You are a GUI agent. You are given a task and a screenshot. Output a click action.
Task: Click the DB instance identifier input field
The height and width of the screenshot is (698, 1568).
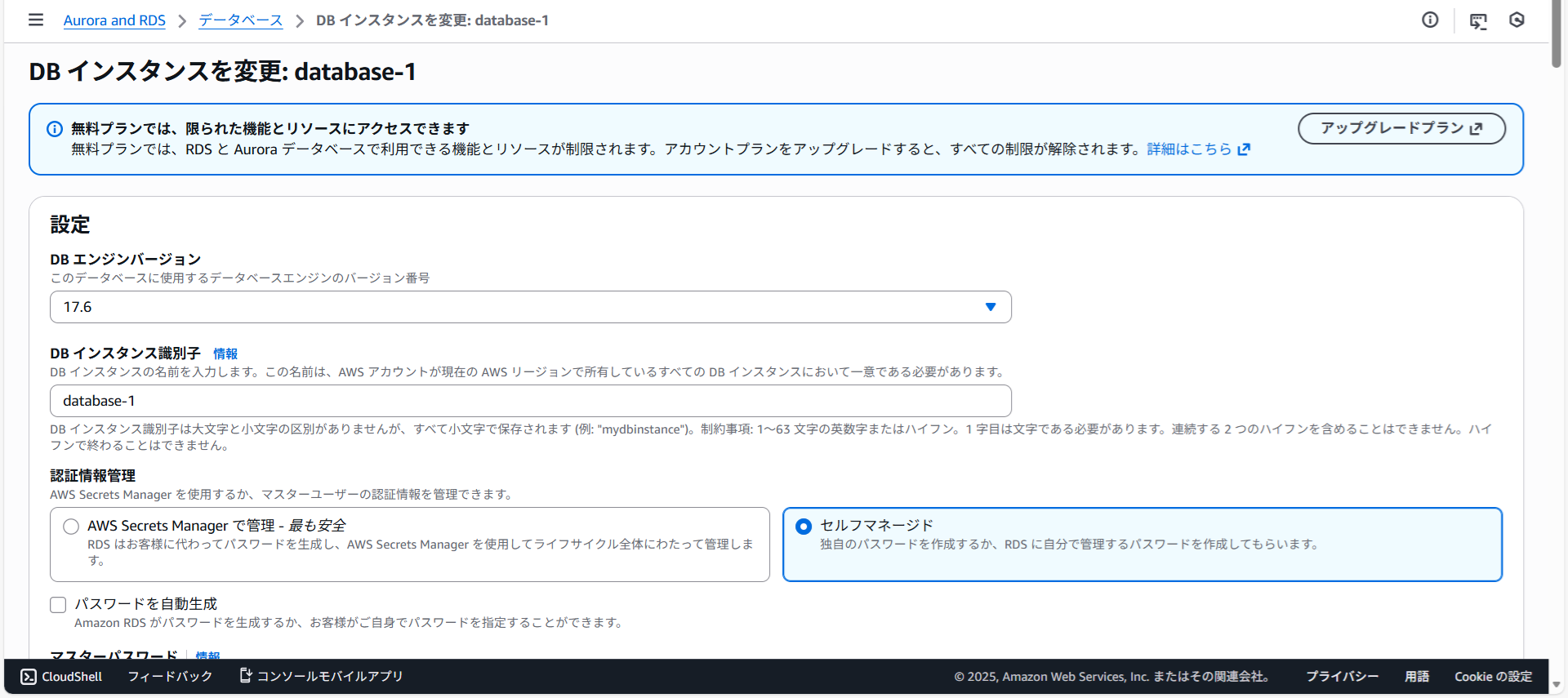531,401
